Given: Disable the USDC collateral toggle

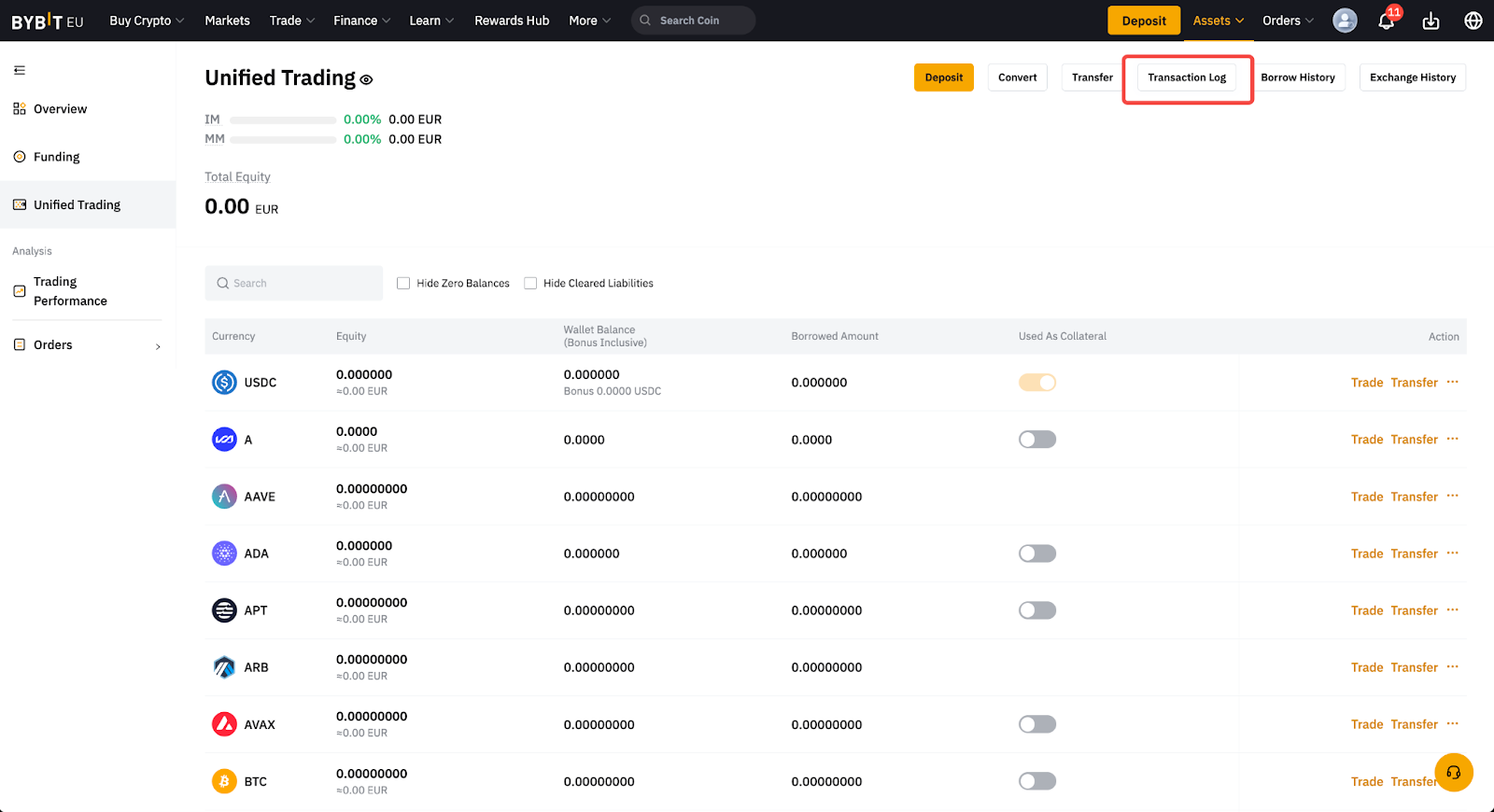Looking at the screenshot, I should click(1036, 383).
